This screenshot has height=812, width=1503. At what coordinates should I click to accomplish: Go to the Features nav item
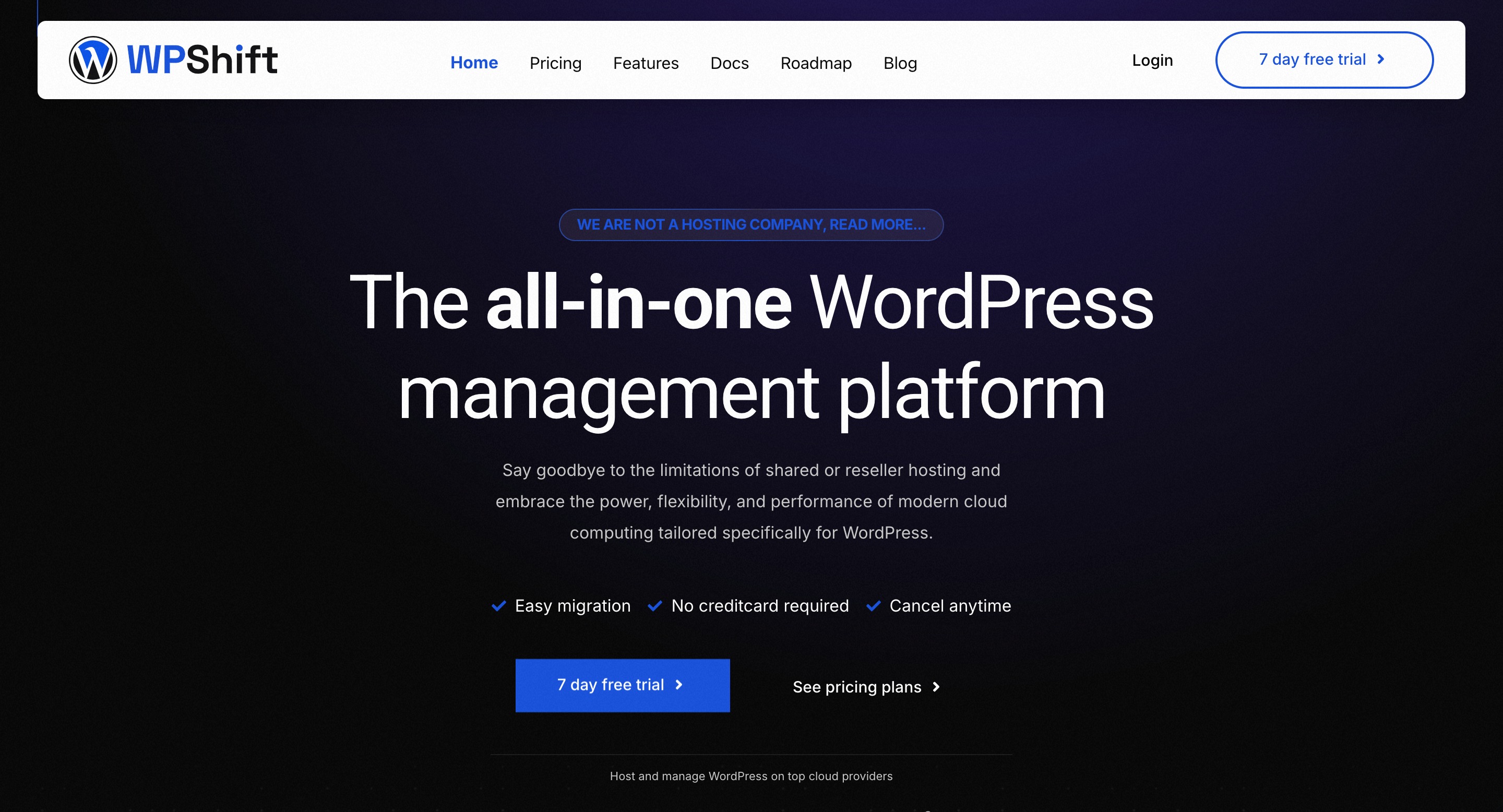click(x=646, y=63)
